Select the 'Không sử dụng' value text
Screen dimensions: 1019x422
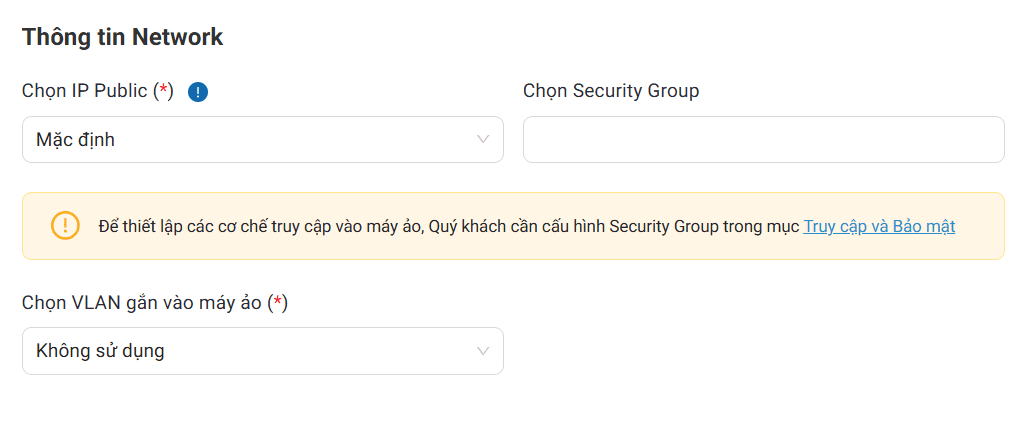pos(100,351)
